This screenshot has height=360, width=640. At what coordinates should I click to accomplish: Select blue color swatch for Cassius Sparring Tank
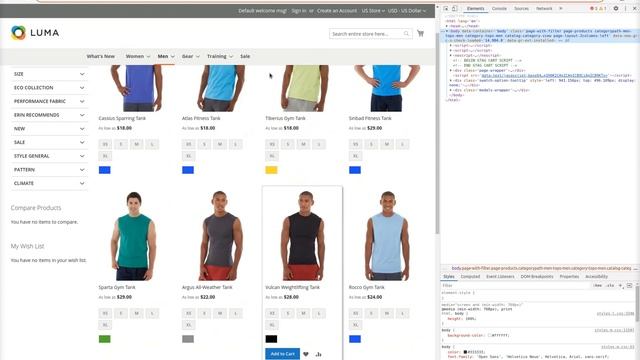[x=104, y=170]
